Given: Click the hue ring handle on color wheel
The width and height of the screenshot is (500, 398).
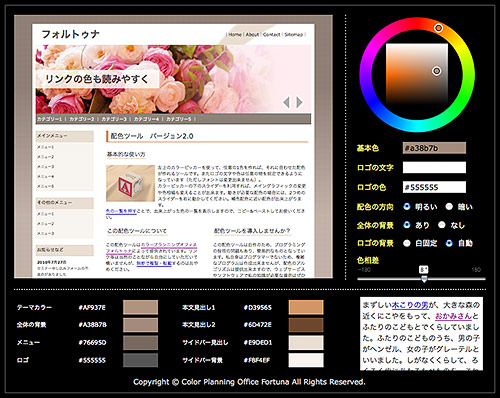Looking at the screenshot, I should pos(439,28).
